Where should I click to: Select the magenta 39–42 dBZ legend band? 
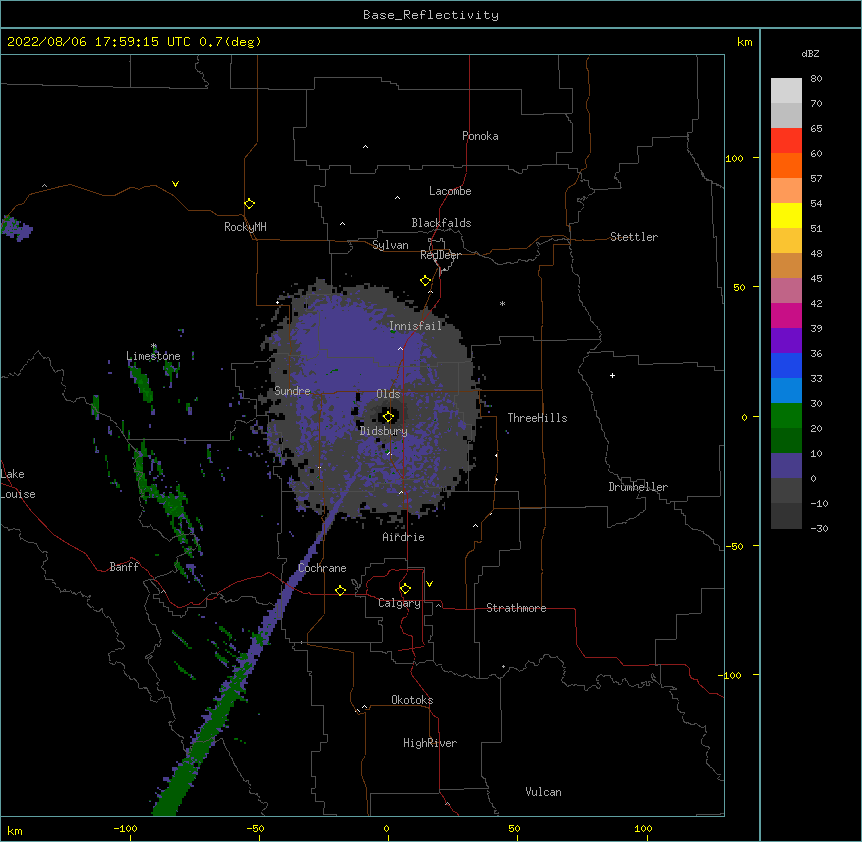tap(786, 315)
